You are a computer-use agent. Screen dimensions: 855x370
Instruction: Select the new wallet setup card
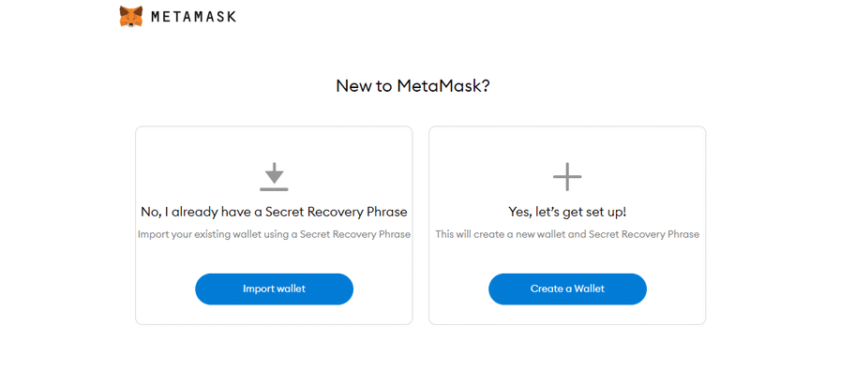coord(567,226)
